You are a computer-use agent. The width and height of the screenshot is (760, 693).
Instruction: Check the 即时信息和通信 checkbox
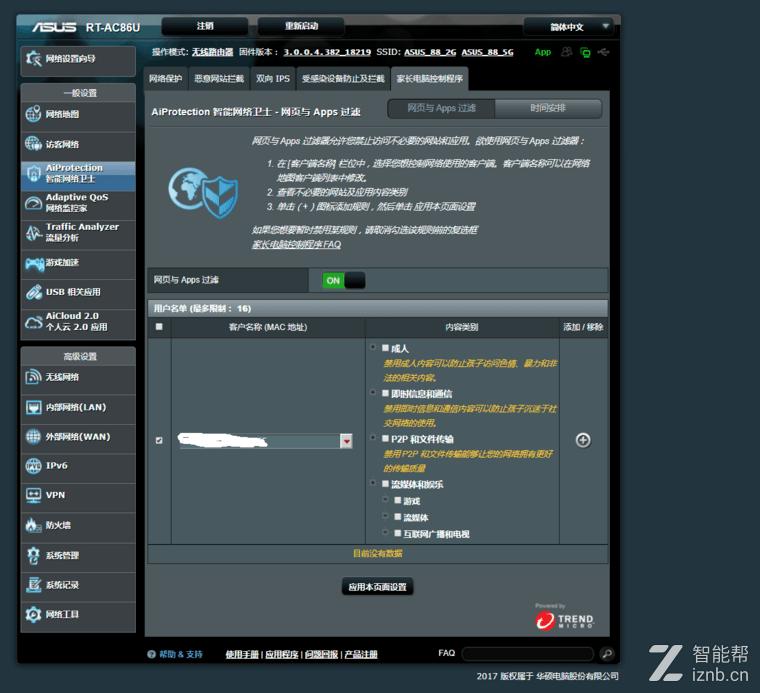click(x=385, y=393)
